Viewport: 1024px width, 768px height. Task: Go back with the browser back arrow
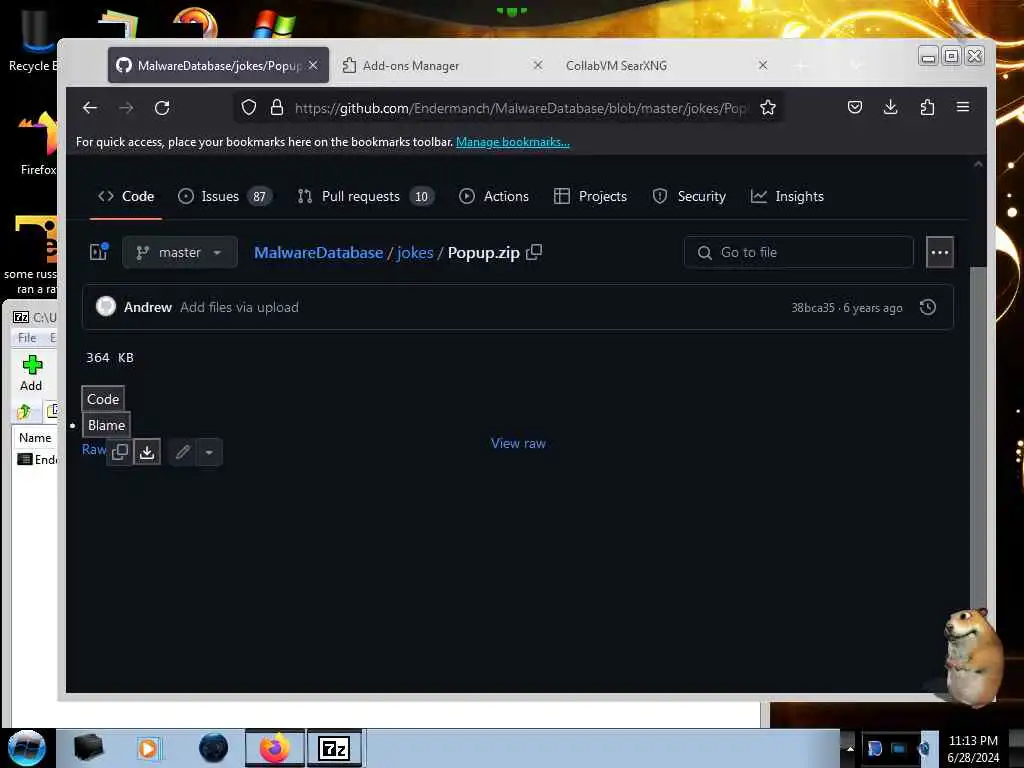pos(90,108)
